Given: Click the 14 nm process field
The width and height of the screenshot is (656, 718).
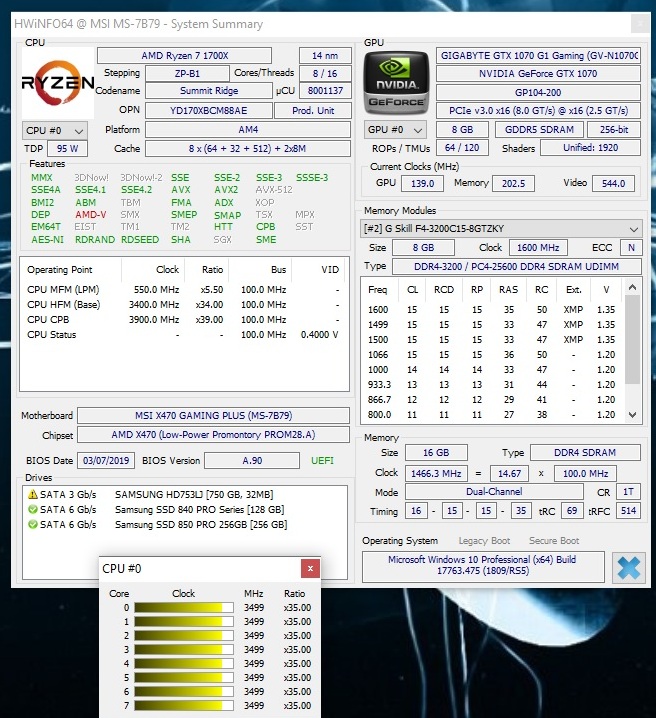Looking at the screenshot, I should coord(325,56).
